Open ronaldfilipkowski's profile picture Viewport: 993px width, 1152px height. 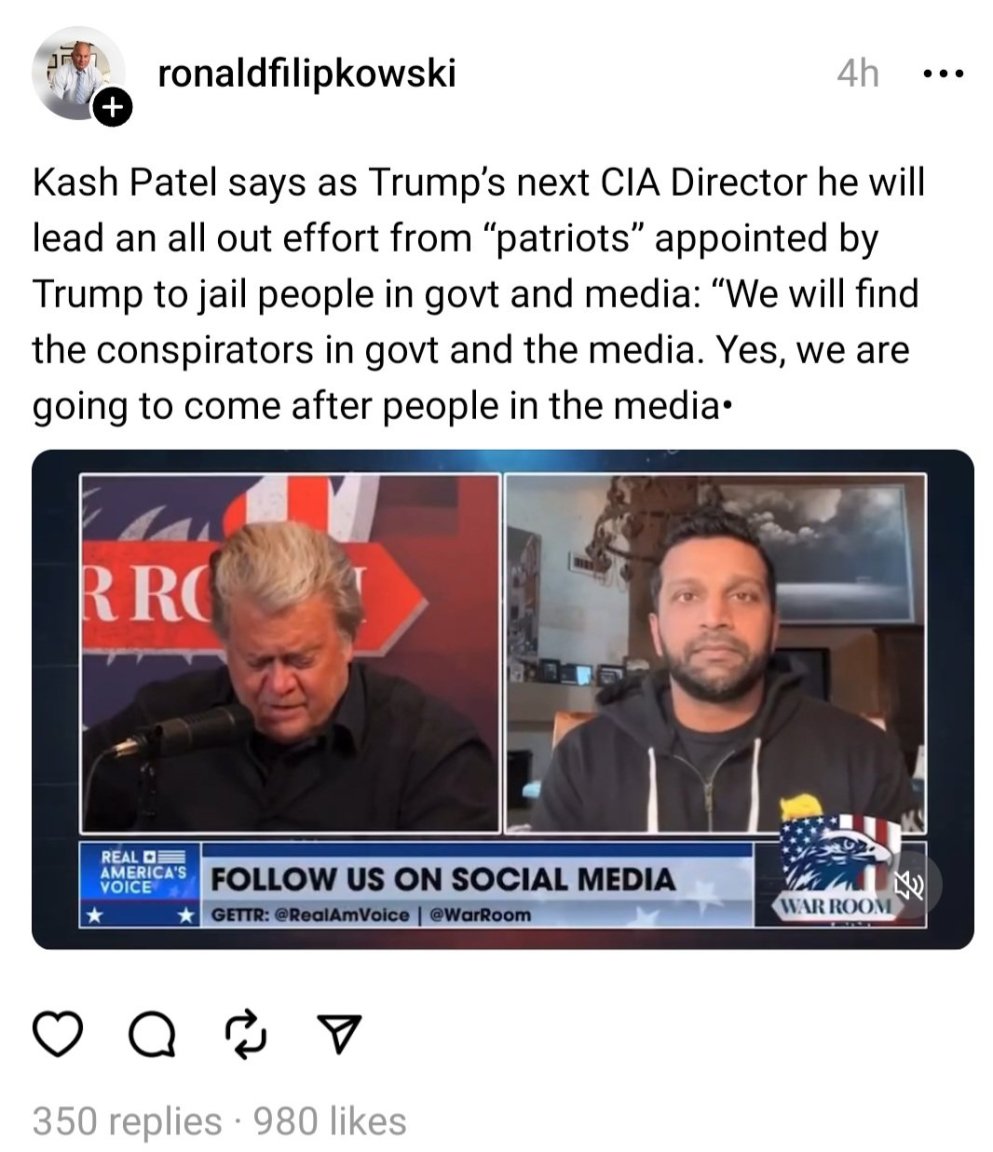[x=76, y=74]
